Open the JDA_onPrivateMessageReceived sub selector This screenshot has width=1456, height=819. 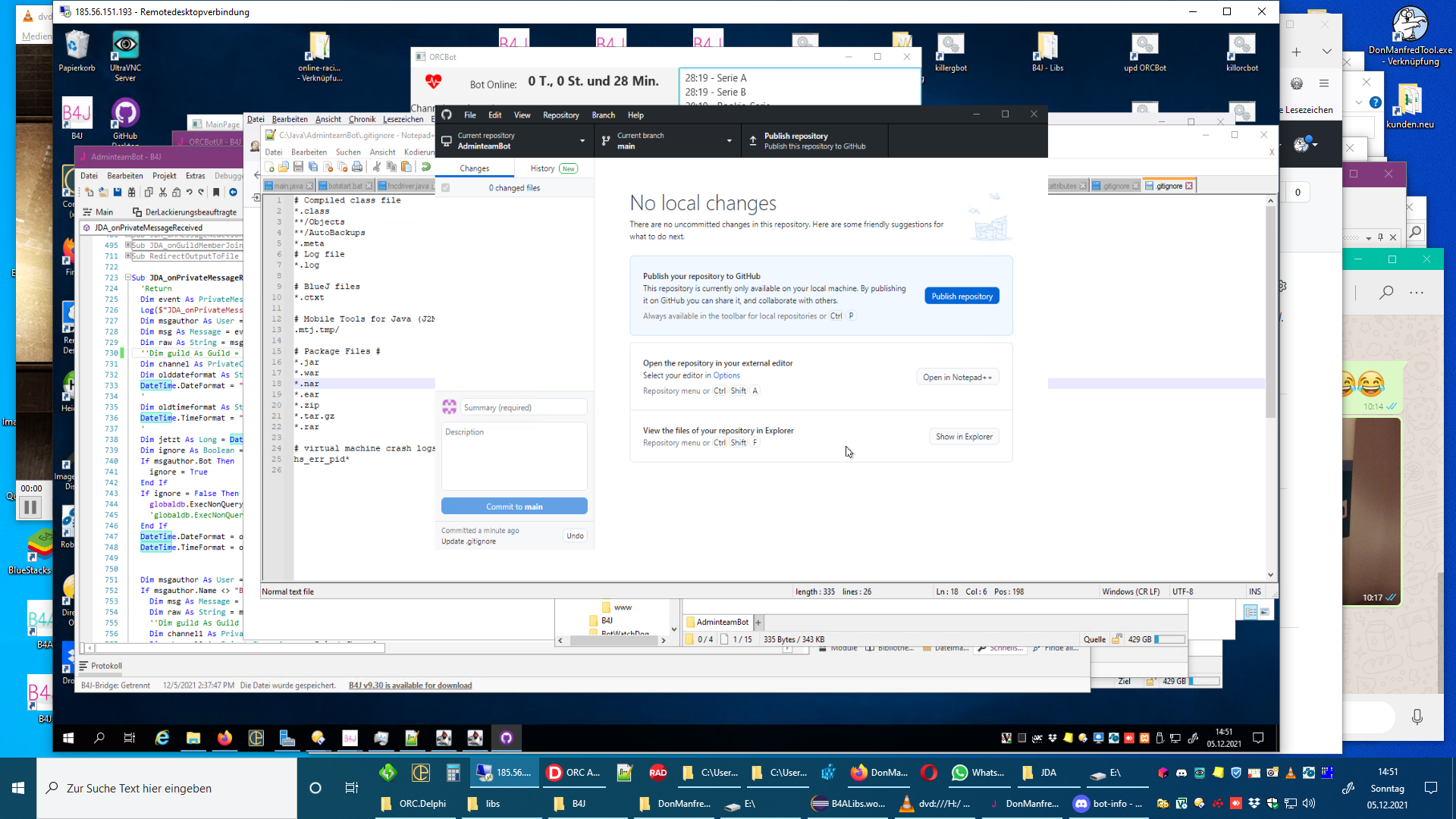point(149,227)
